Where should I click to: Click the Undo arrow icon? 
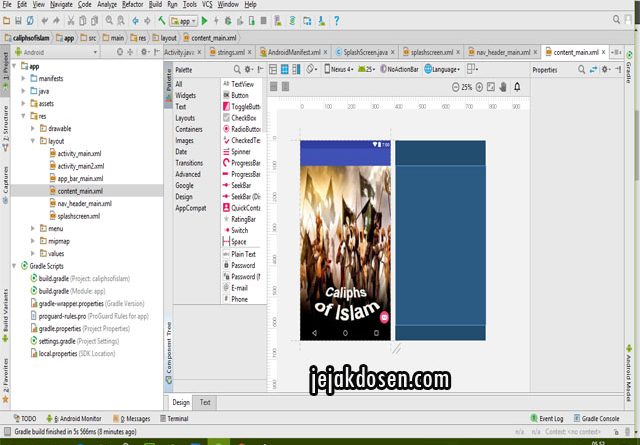click(x=44, y=20)
